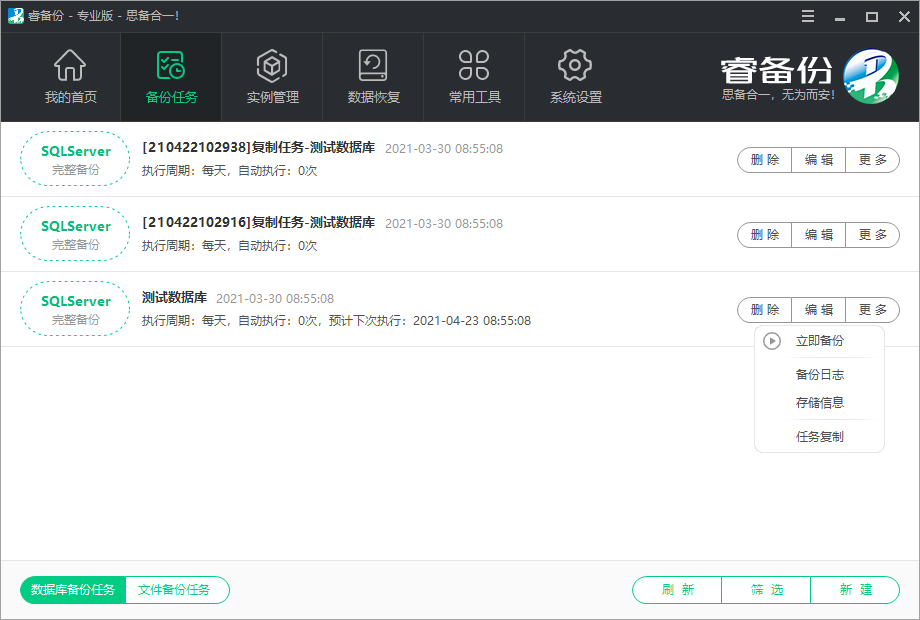Click the app icon in the title bar

click(16, 16)
